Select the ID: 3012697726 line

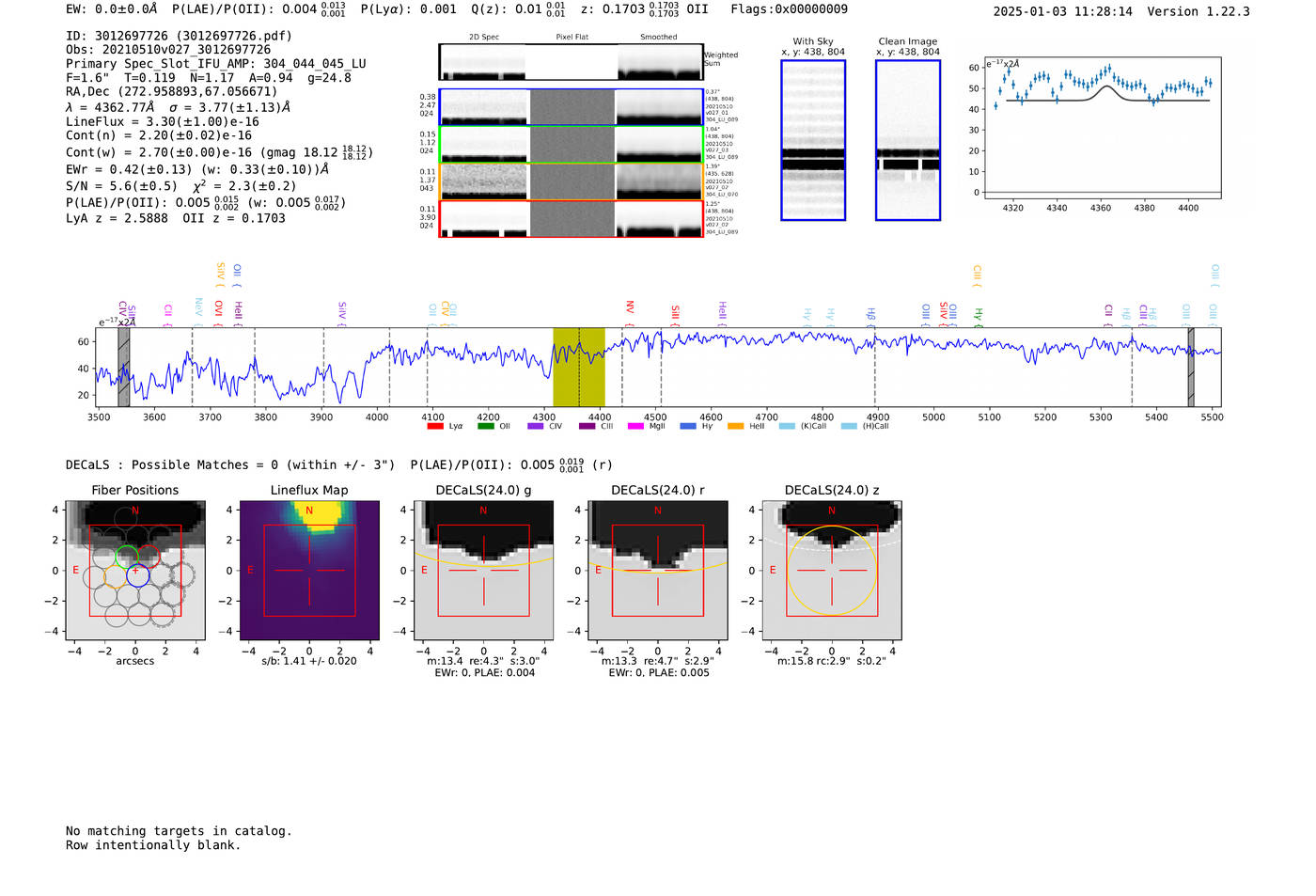(179, 36)
